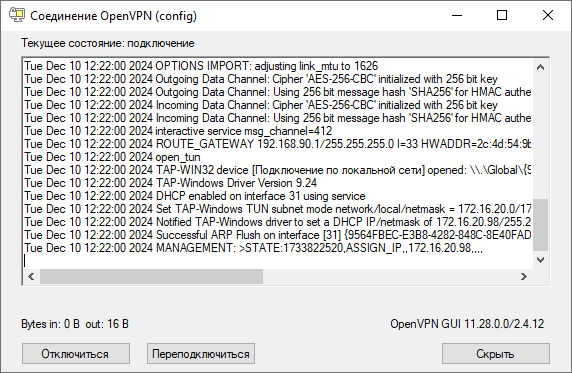
Task: Click the log scroll down arrow
Action: (541, 260)
